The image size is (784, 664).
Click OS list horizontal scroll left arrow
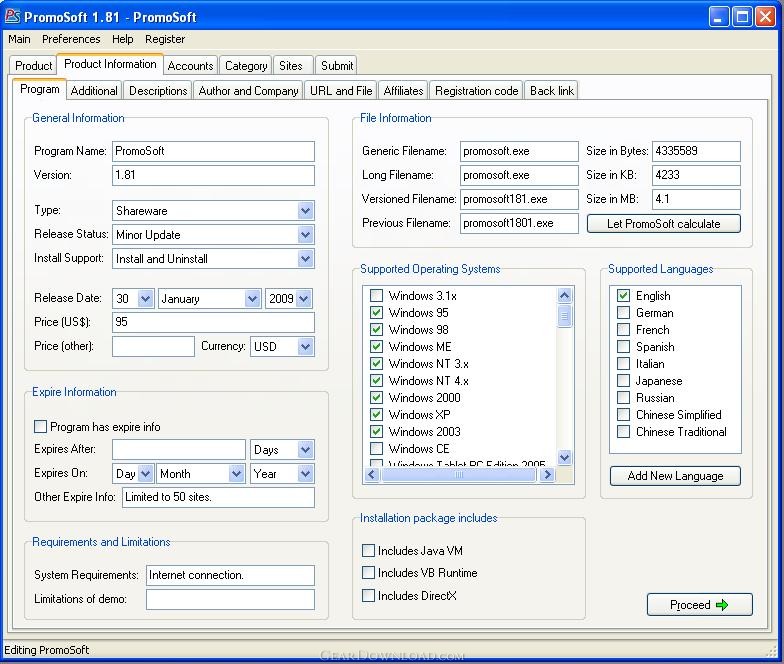[x=372, y=474]
